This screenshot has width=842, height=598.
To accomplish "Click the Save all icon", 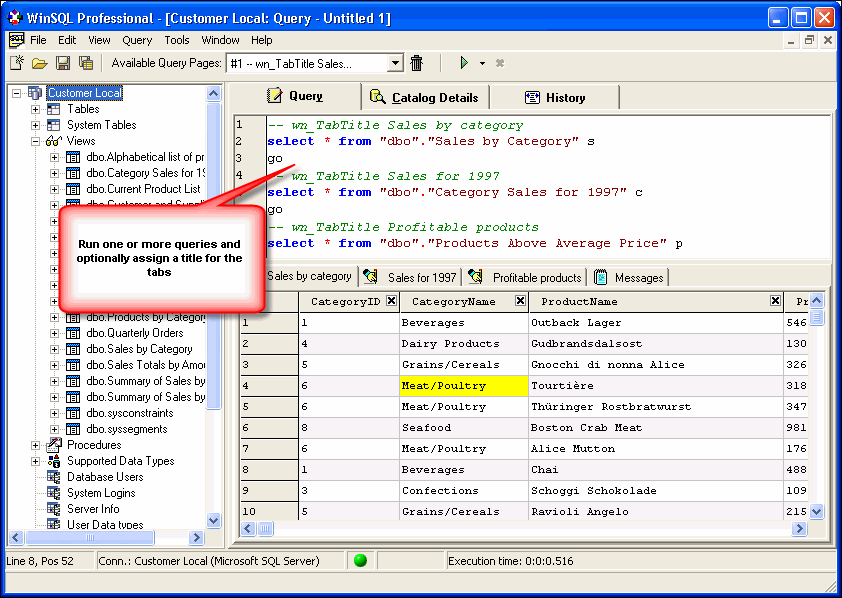I will pyautogui.click(x=86, y=63).
